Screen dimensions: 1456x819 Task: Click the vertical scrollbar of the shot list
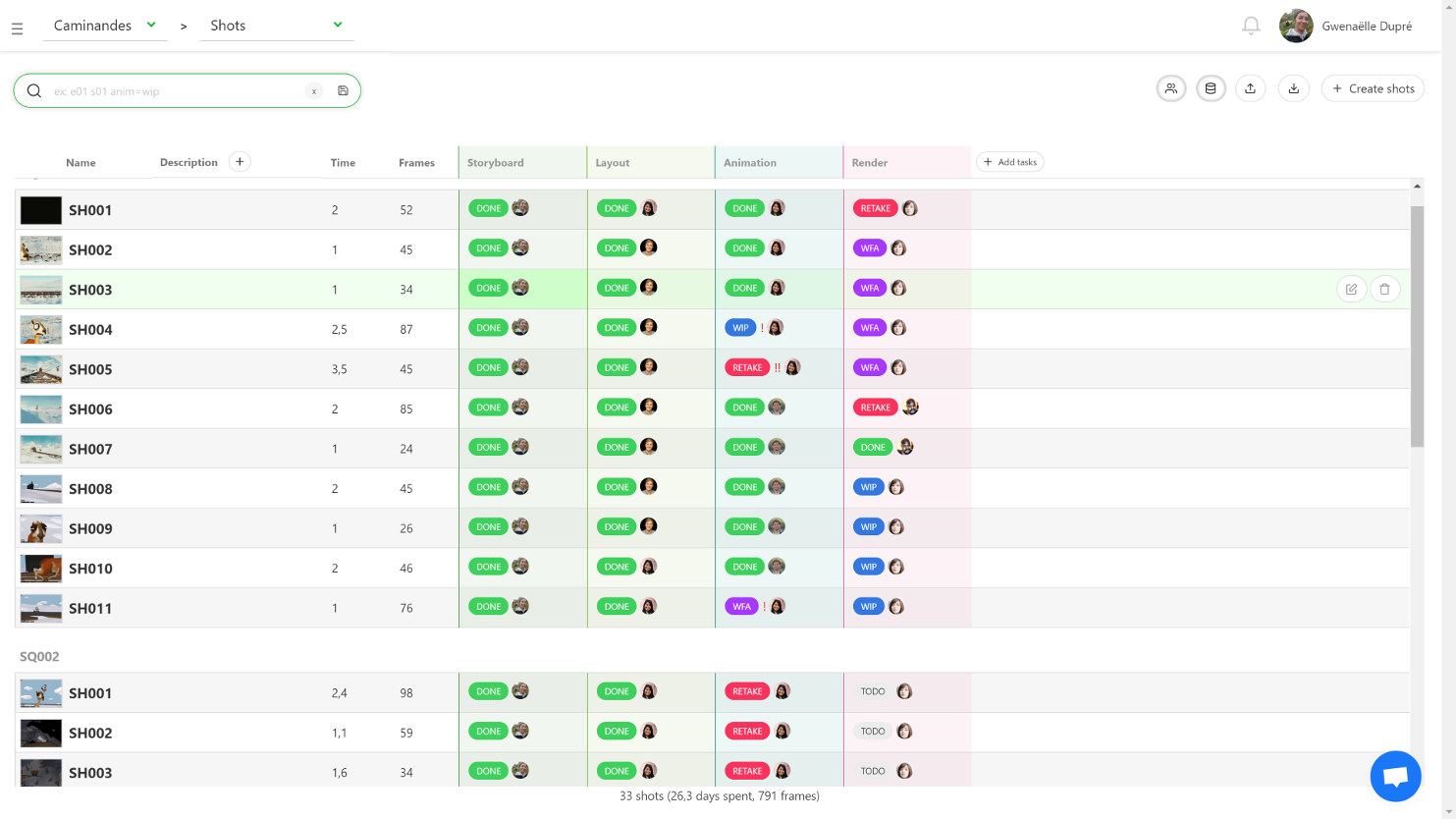1417,324
